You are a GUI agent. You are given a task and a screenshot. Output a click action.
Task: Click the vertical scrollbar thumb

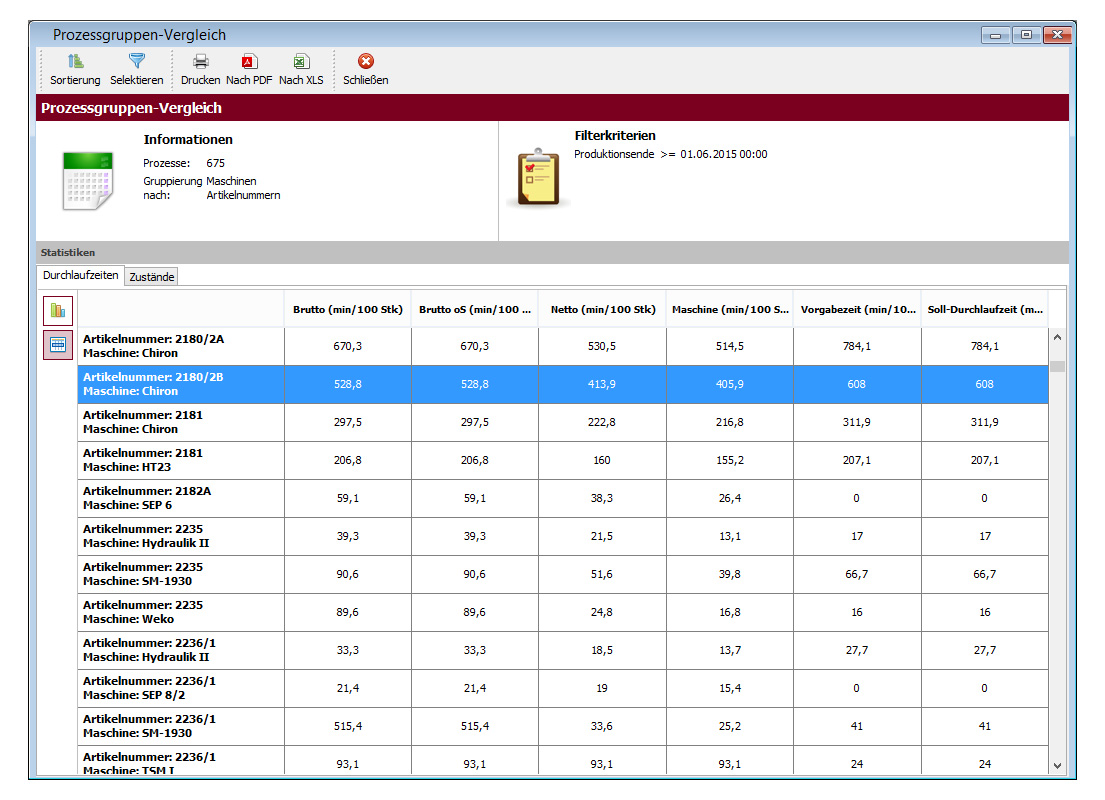1057,366
